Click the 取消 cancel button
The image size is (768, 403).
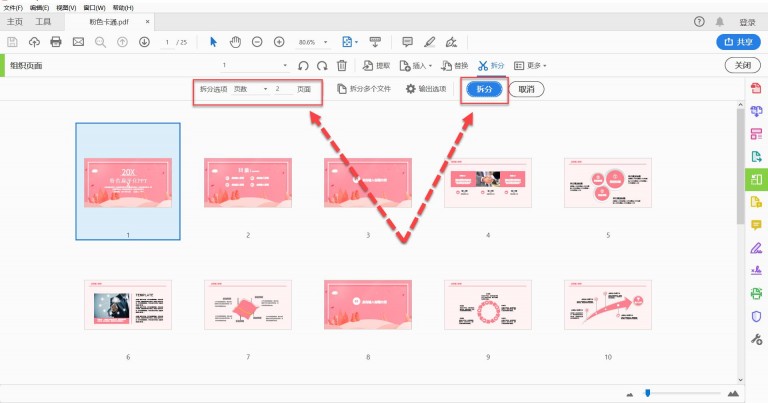point(526,89)
